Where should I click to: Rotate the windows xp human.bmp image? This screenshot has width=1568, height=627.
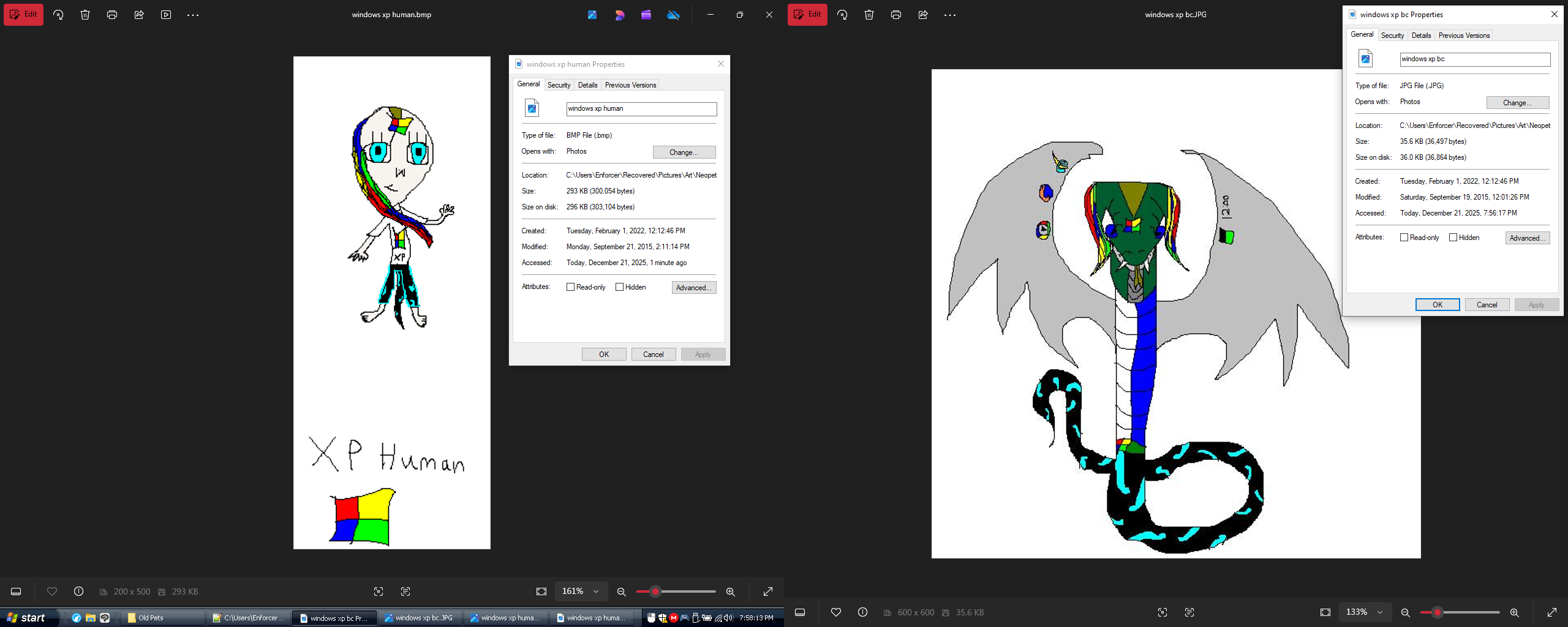click(x=58, y=15)
